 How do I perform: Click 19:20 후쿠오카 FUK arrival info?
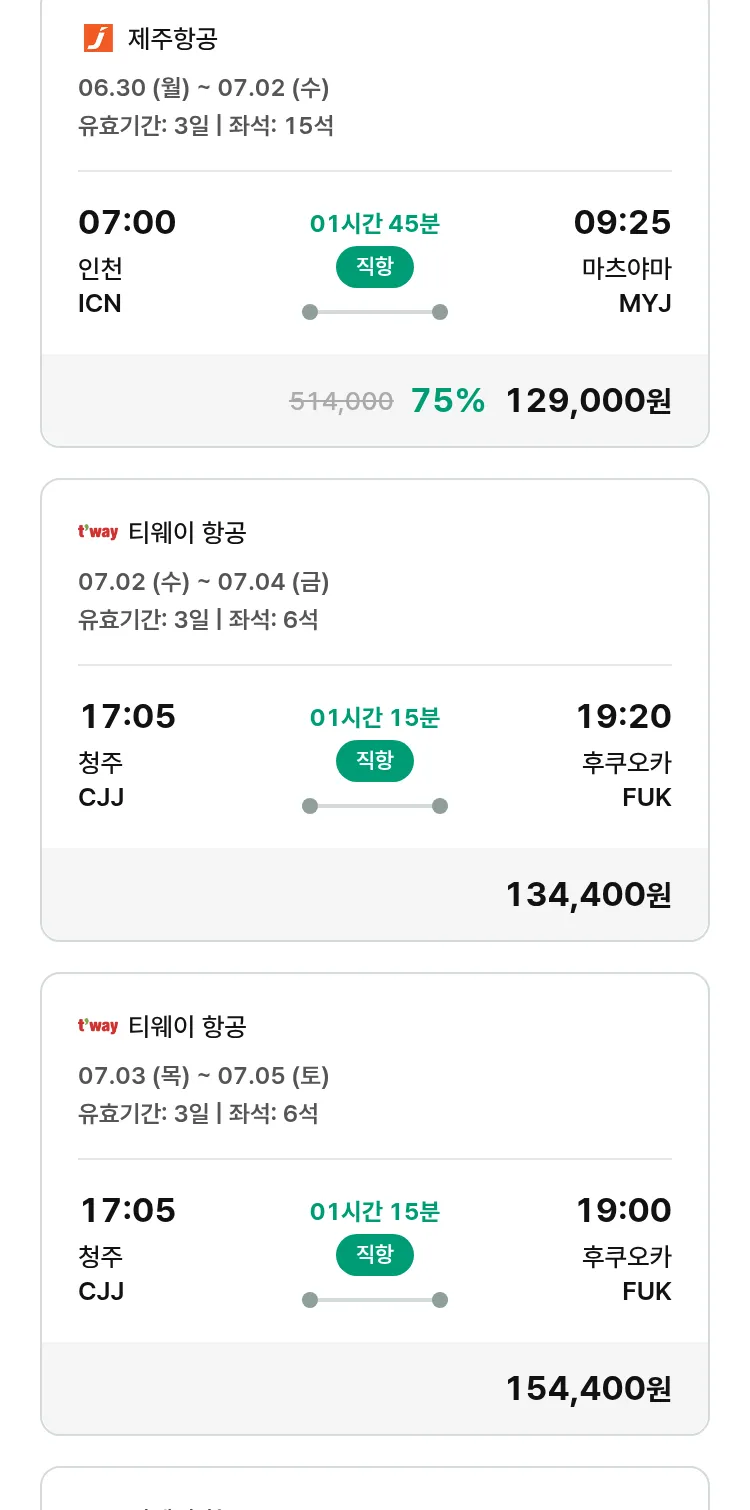pos(624,756)
